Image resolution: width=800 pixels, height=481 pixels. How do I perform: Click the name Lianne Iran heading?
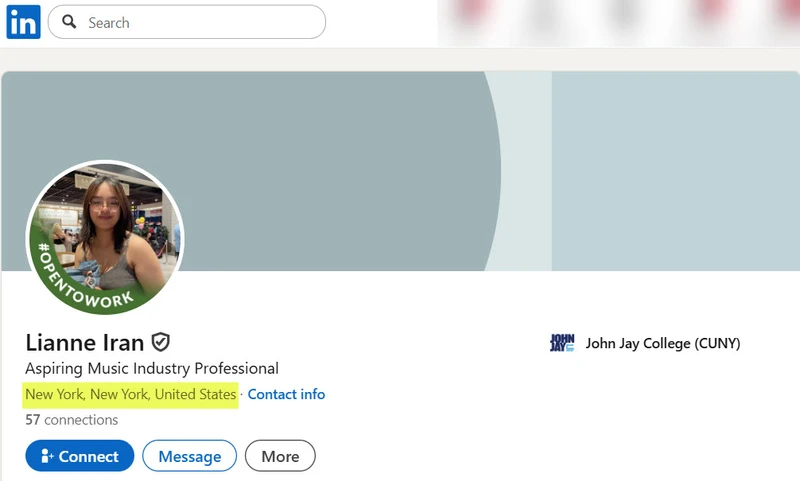coord(85,342)
